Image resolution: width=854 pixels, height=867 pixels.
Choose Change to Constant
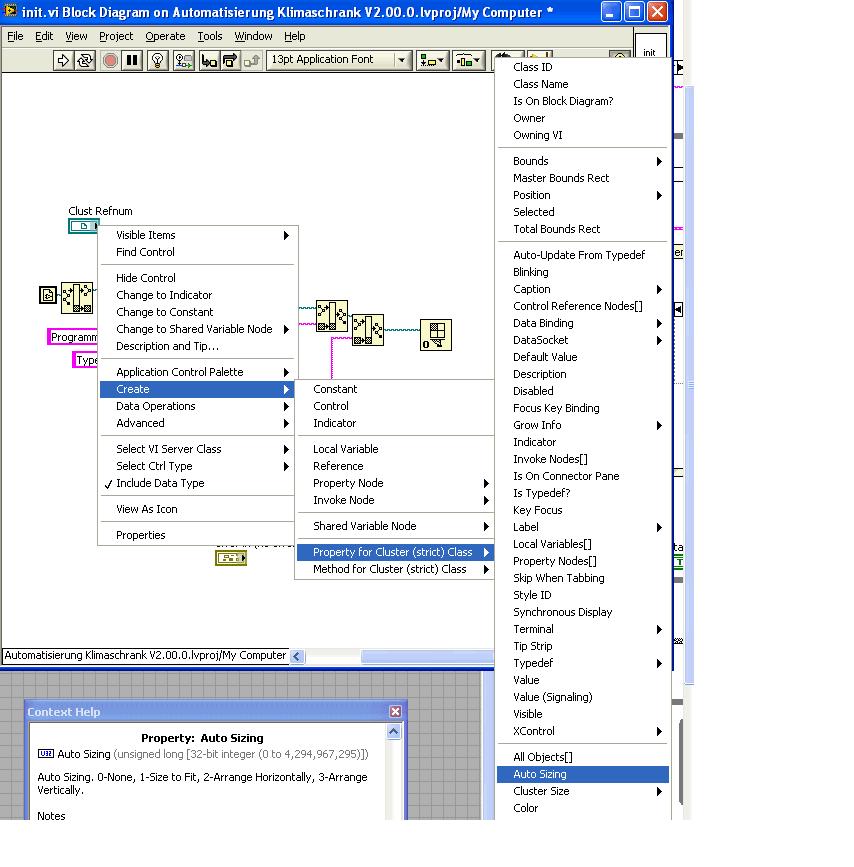point(197,312)
